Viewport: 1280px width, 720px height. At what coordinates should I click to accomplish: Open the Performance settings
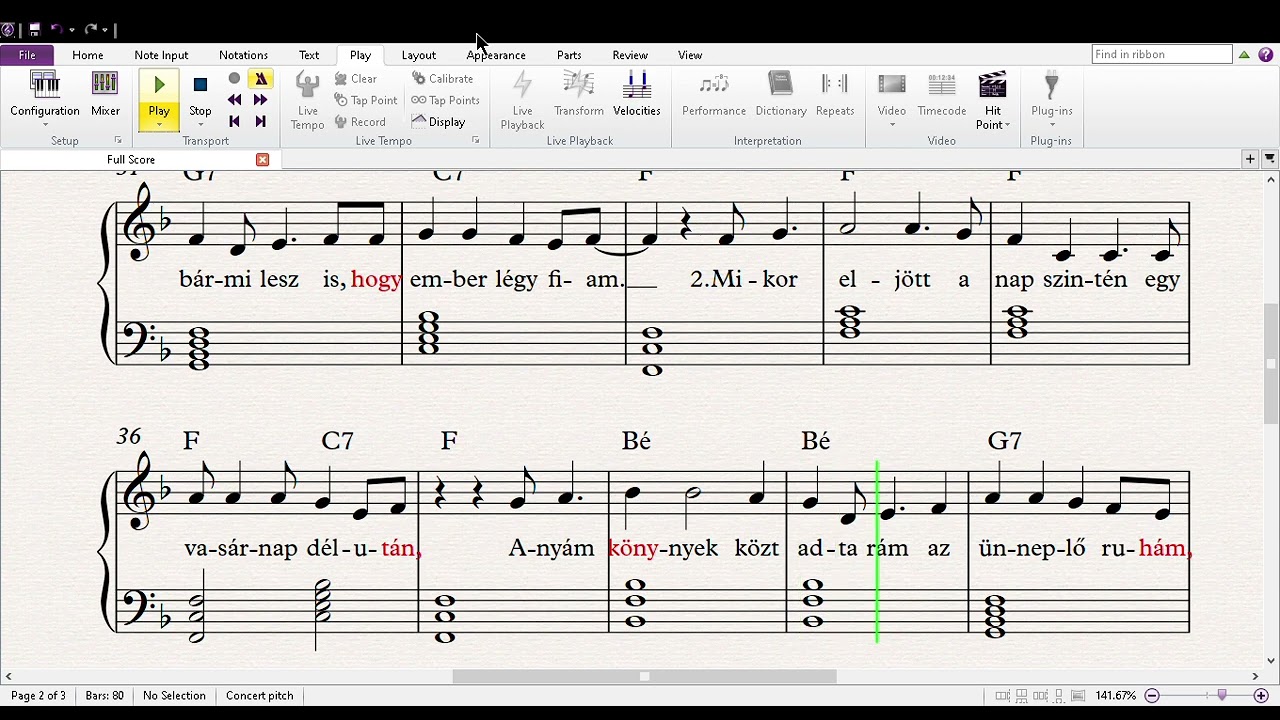[x=714, y=95]
